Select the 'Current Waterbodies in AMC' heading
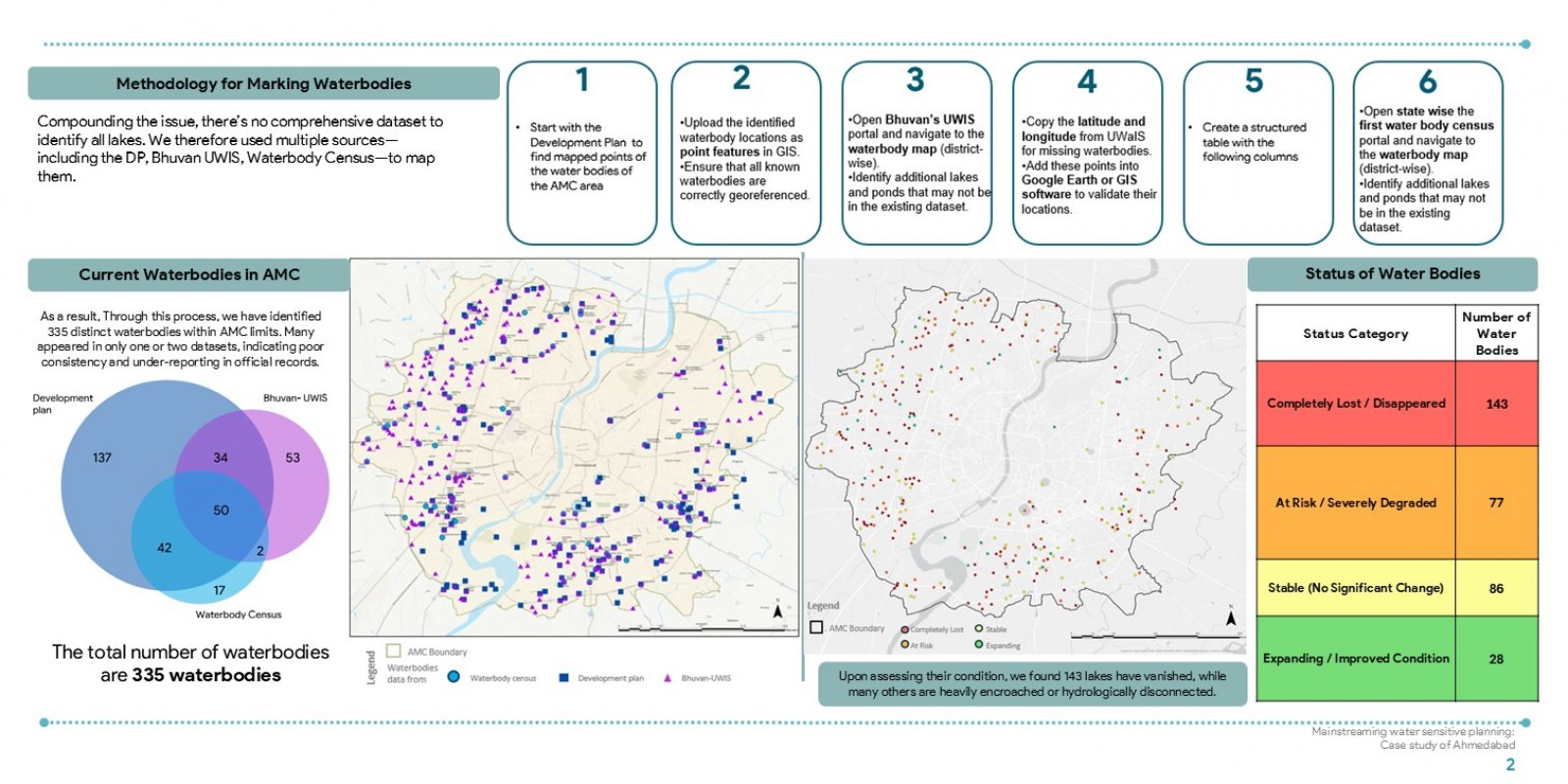This screenshot has width=1568, height=784. (189, 274)
